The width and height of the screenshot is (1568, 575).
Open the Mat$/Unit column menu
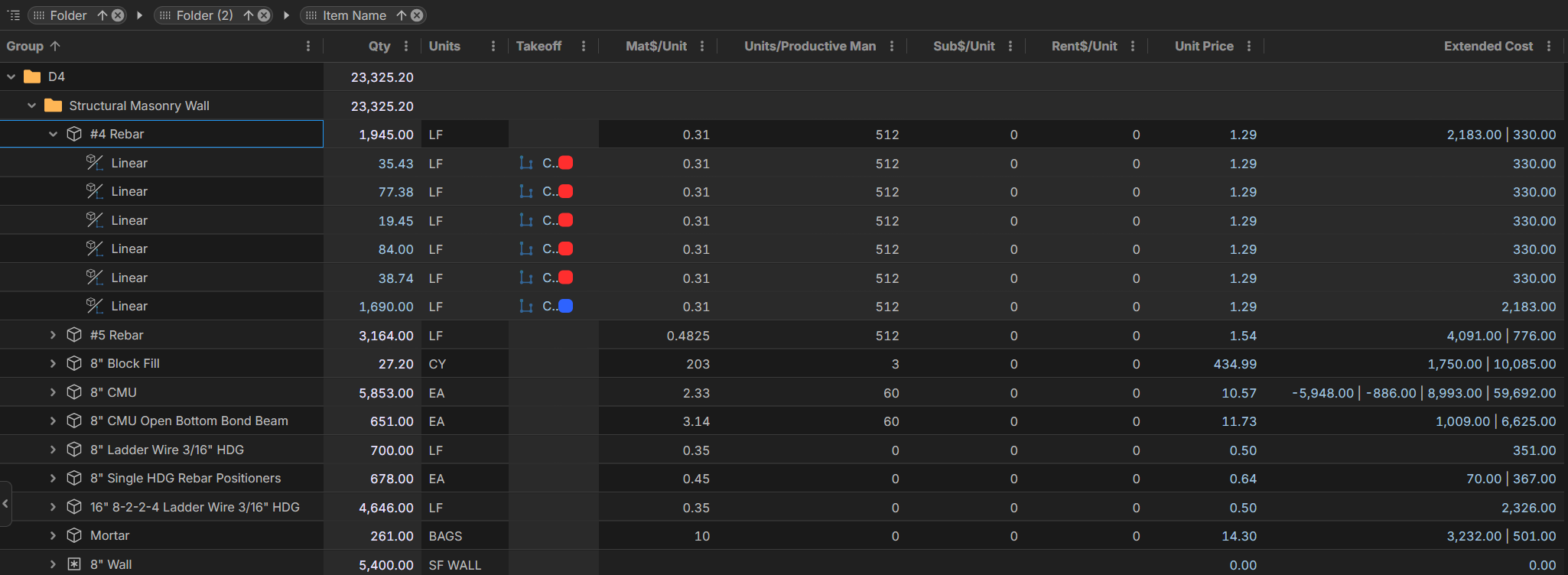(702, 46)
